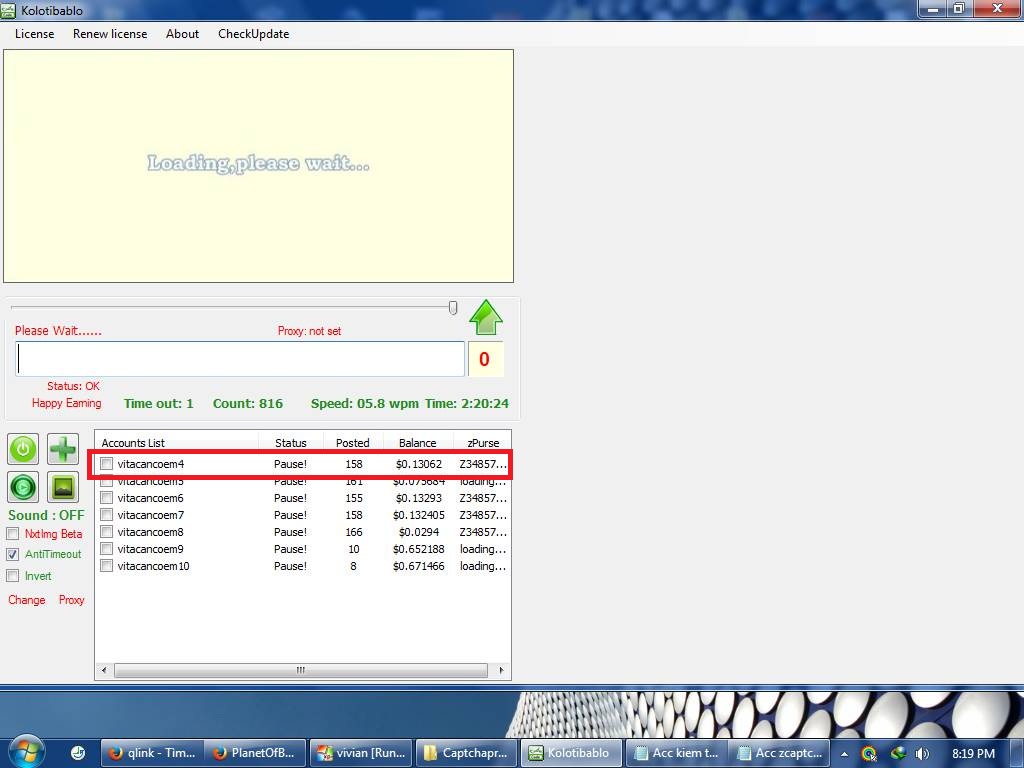The image size is (1024, 768).
Task: Click the green power button icon
Action: [x=23, y=449]
